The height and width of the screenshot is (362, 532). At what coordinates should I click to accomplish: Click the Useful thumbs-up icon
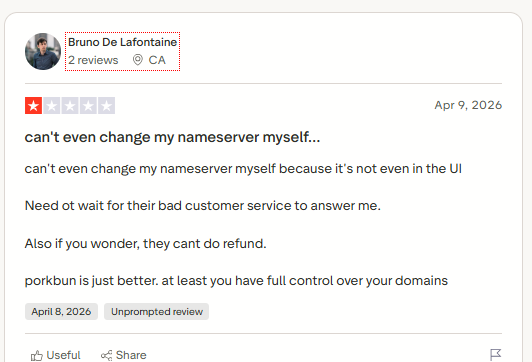pos(37,355)
